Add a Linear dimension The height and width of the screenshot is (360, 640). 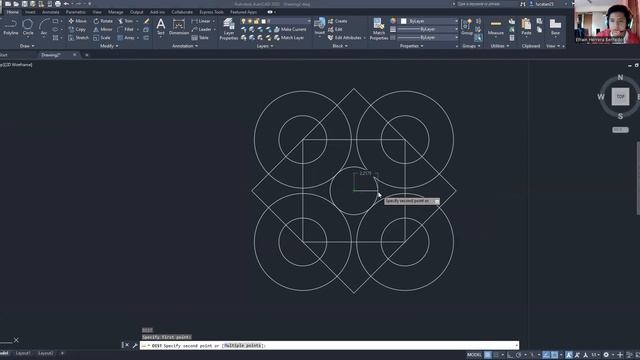point(201,21)
